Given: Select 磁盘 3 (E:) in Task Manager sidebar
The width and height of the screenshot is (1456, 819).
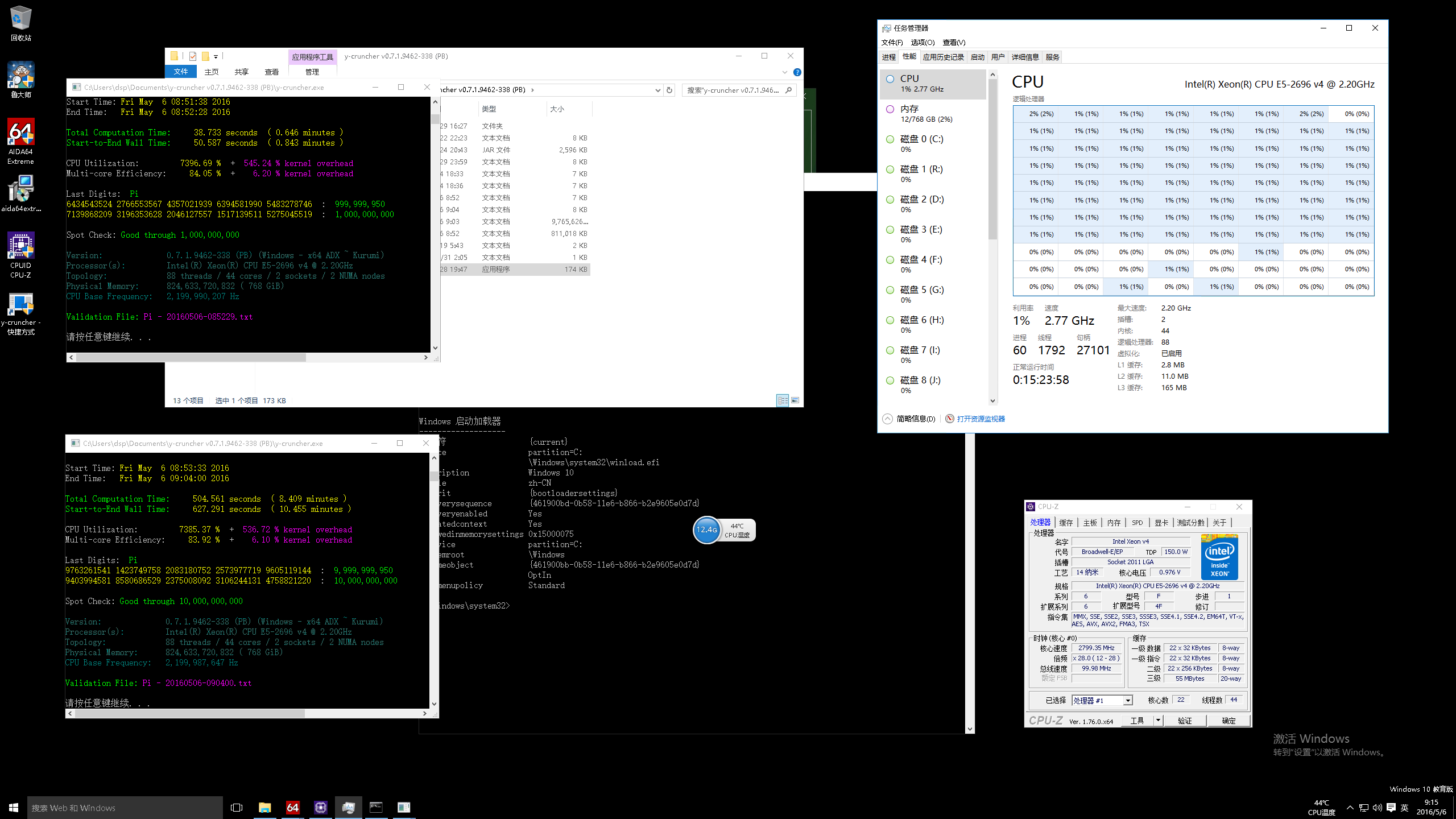Looking at the screenshot, I should (933, 234).
